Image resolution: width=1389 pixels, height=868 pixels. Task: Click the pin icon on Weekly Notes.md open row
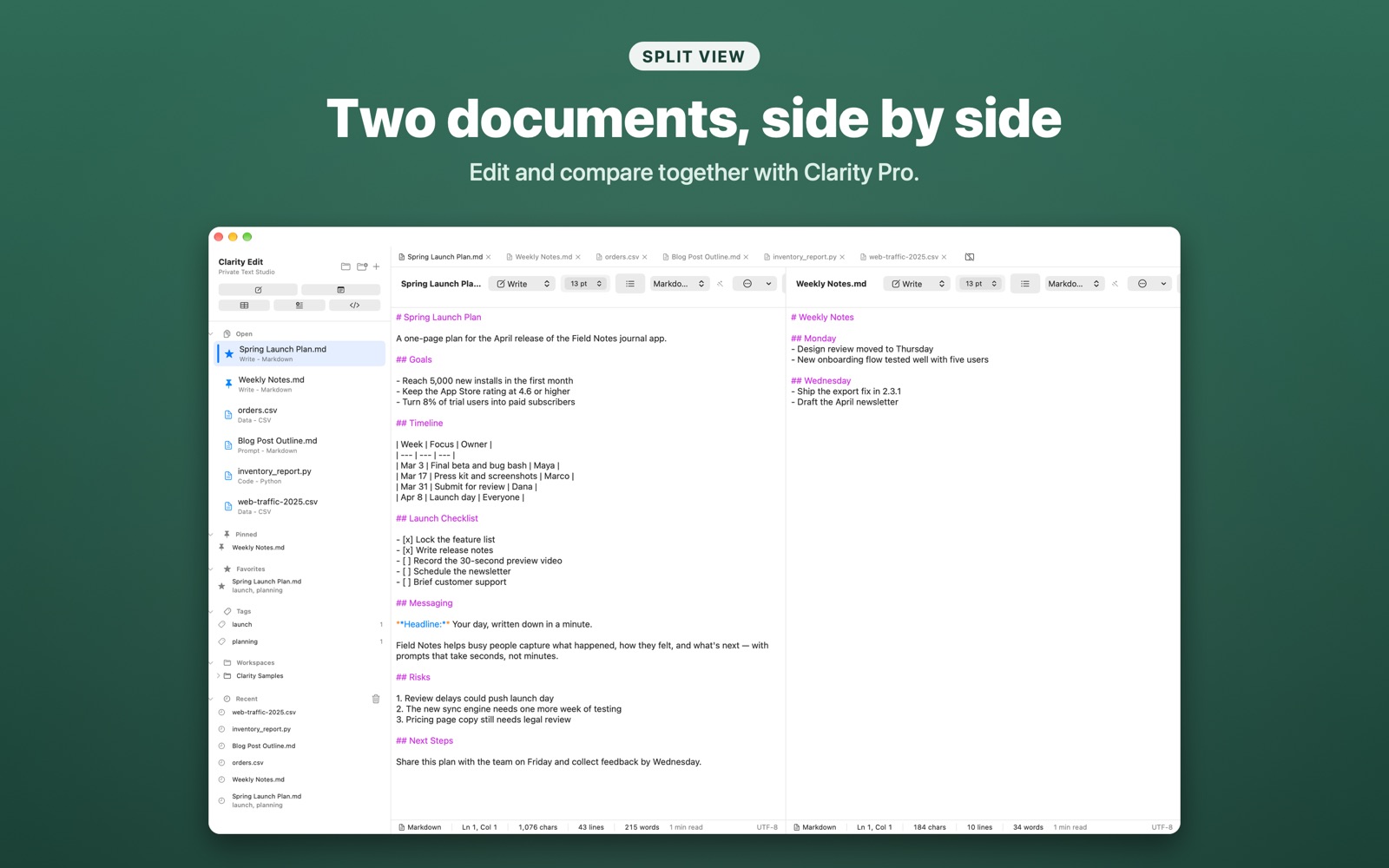pos(228,384)
